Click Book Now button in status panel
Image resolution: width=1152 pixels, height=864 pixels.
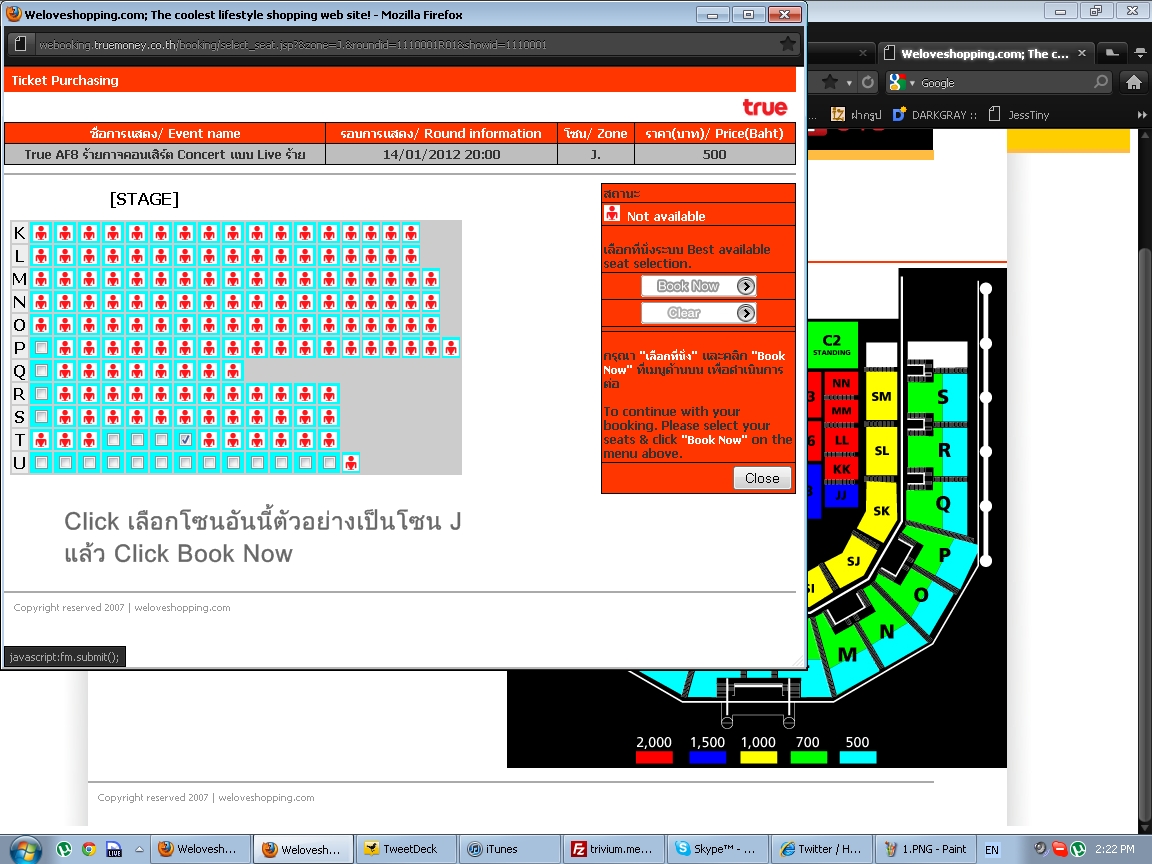pos(698,286)
